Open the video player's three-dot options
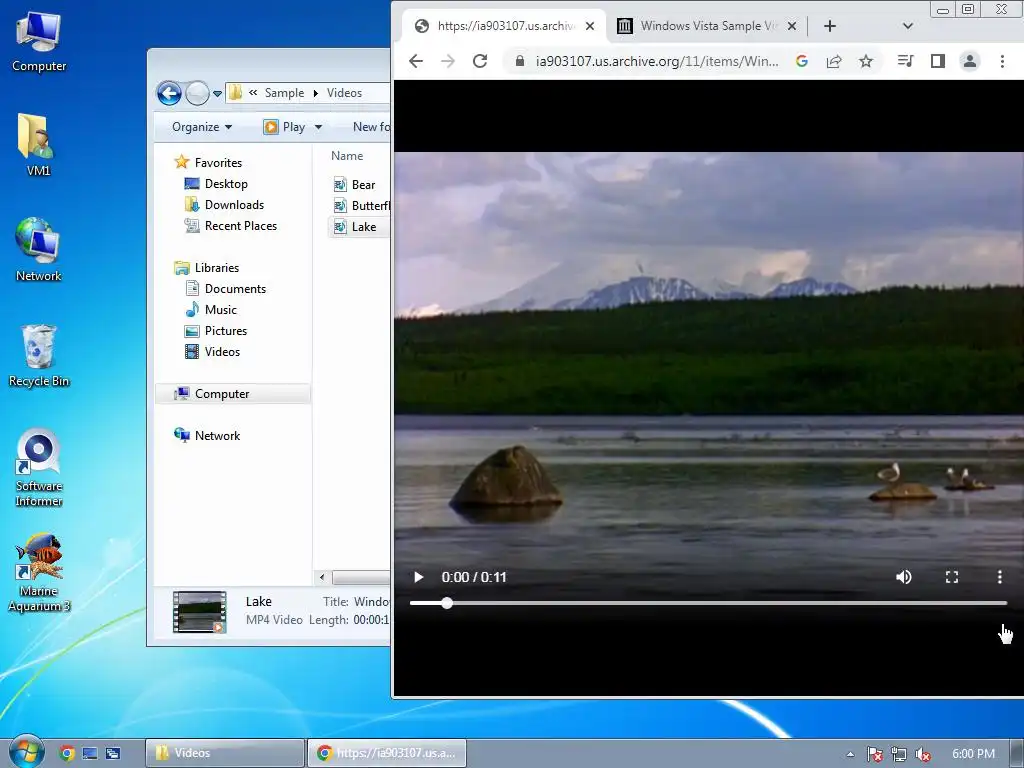 pyautogui.click(x=999, y=577)
